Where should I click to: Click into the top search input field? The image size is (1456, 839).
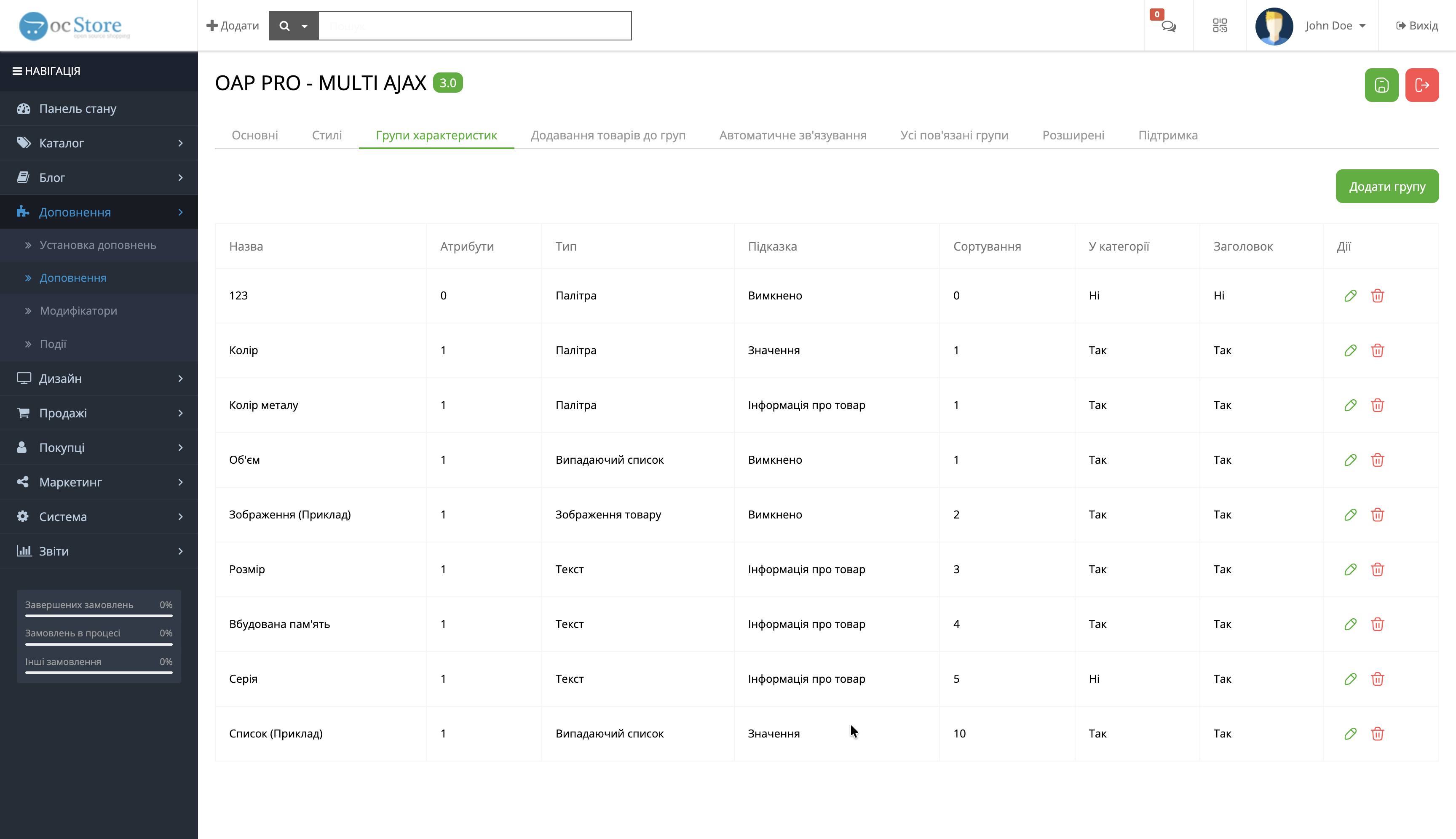tap(474, 26)
